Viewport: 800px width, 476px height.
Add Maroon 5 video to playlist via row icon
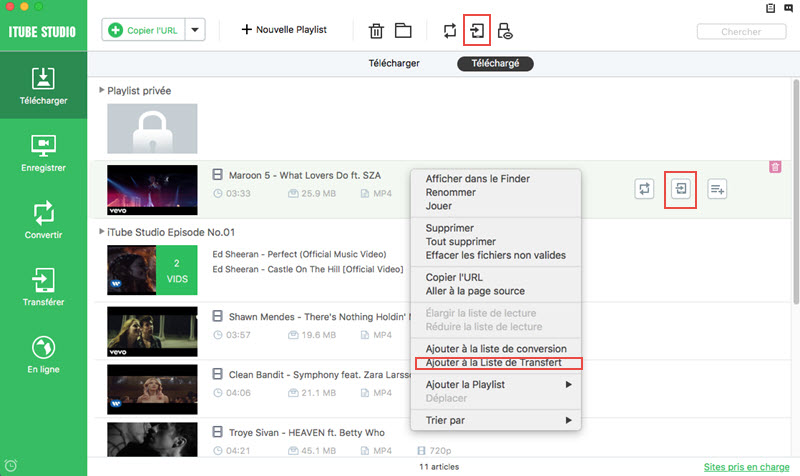click(717, 189)
